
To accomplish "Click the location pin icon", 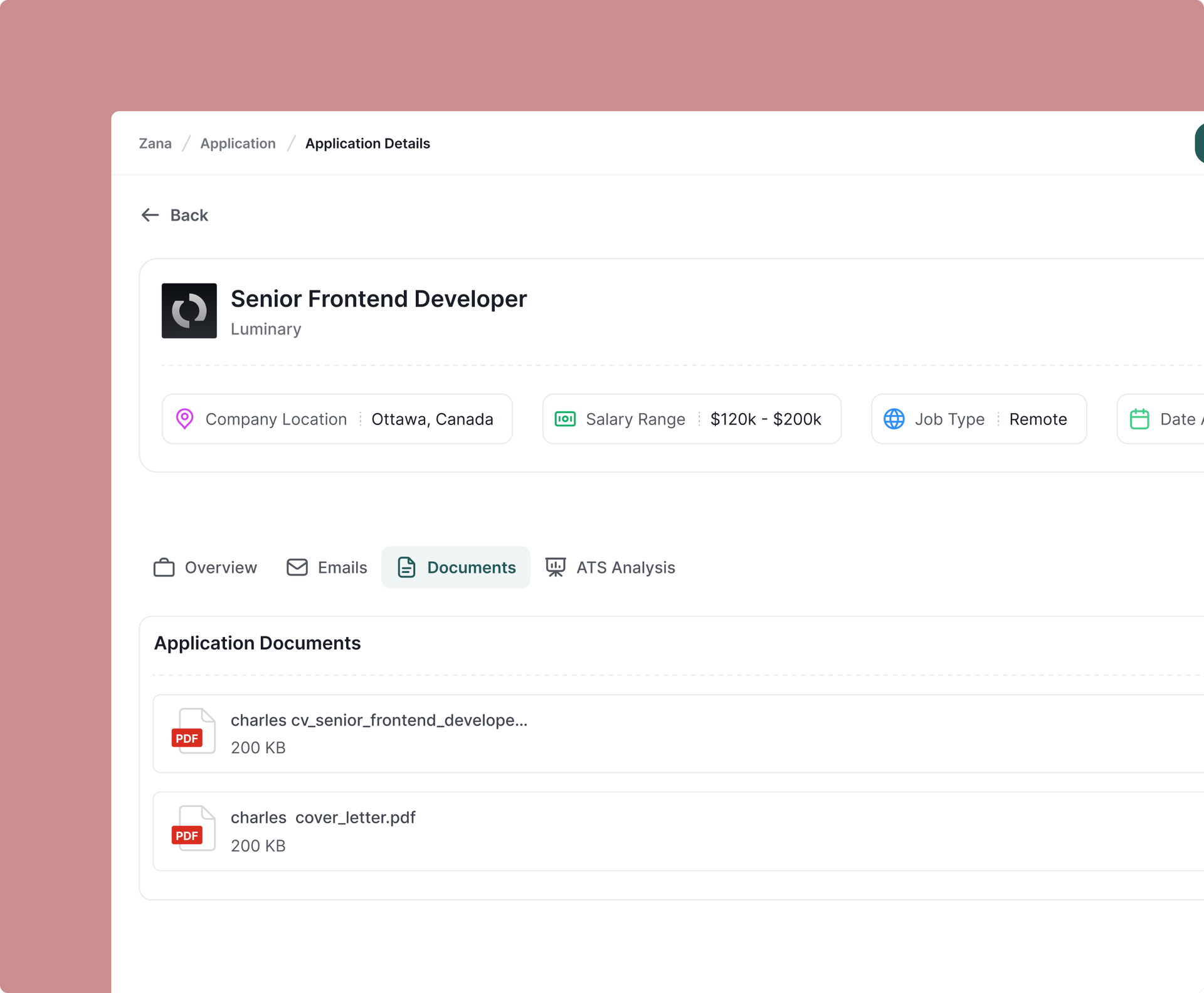I will coord(184,419).
